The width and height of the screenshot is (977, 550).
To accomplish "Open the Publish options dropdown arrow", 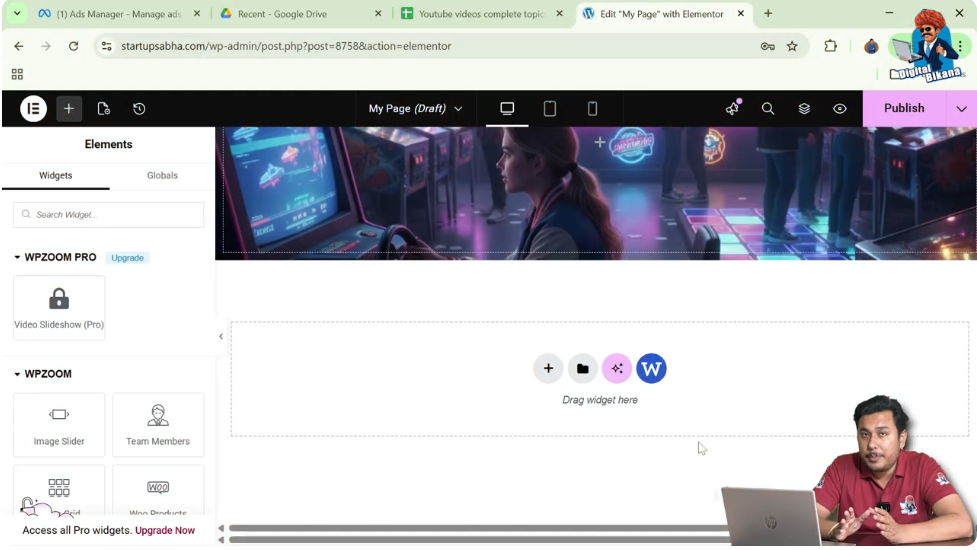I will coord(961,108).
